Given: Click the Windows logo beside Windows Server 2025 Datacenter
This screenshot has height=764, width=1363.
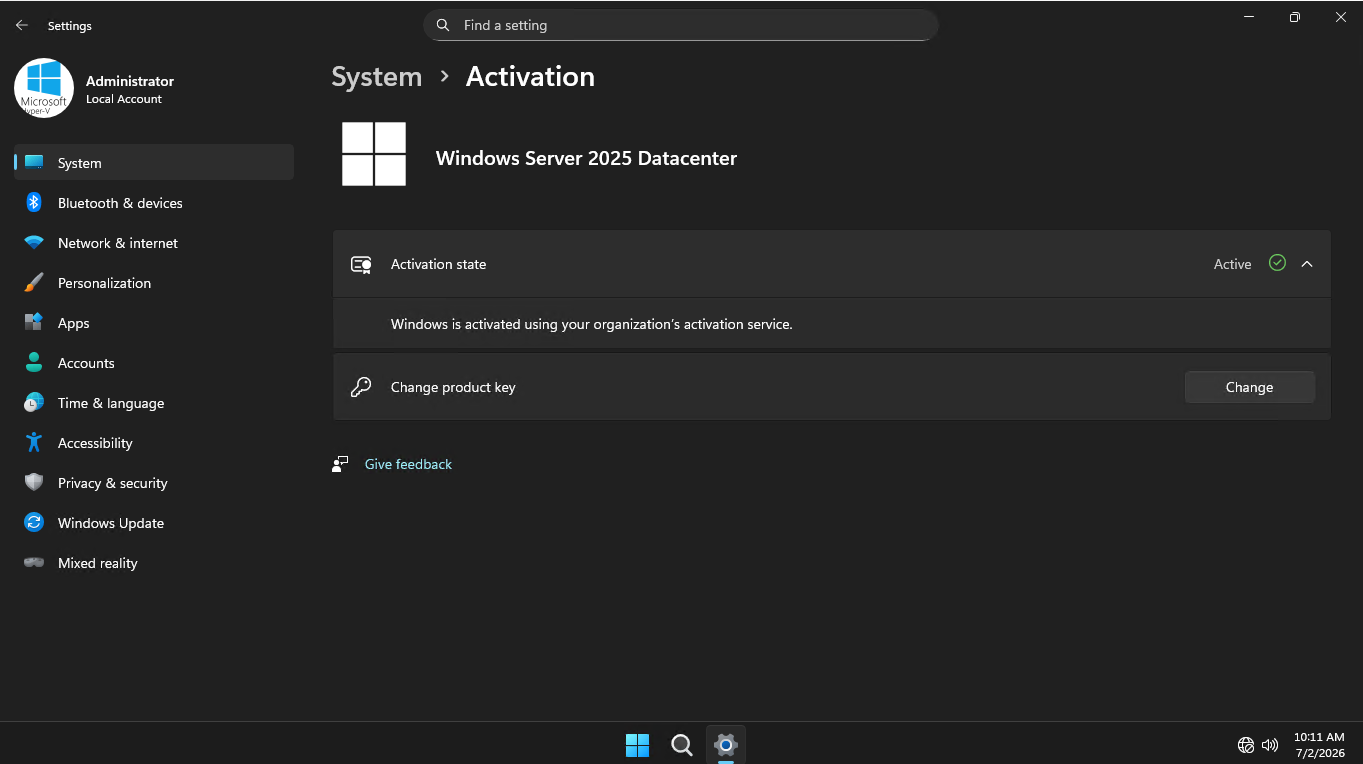Looking at the screenshot, I should click(374, 154).
